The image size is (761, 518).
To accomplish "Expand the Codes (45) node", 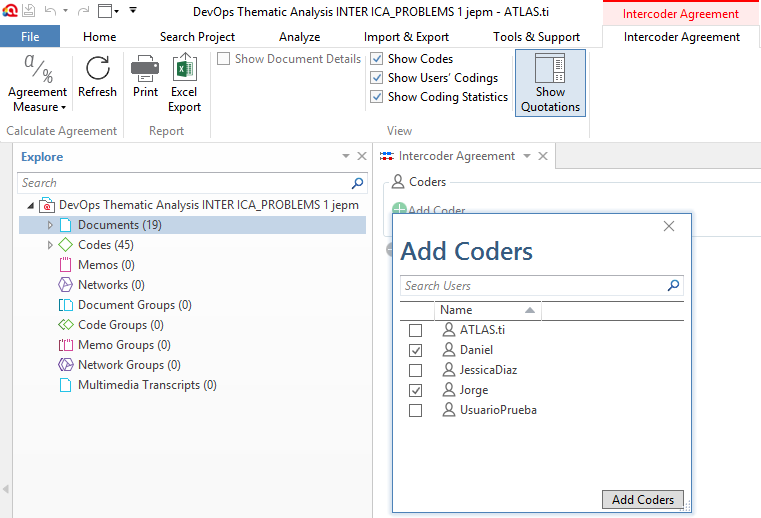I will pos(50,245).
